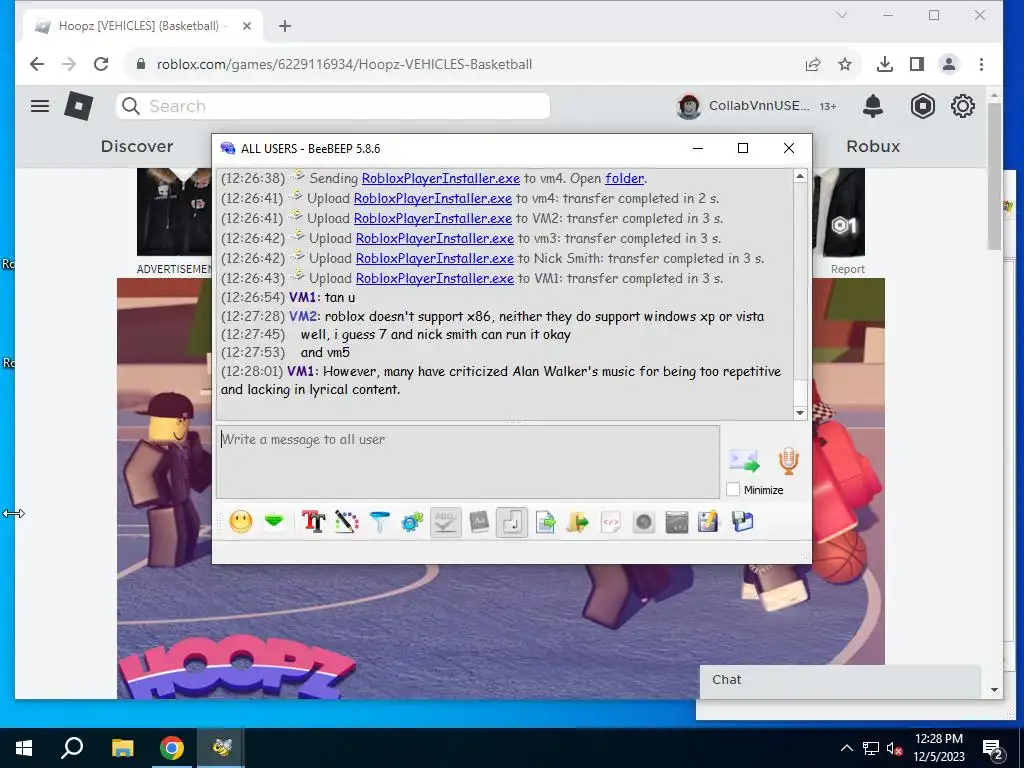This screenshot has width=1024, height=768.
Task: Click the Alan Walker criticism message text
Action: (x=501, y=380)
